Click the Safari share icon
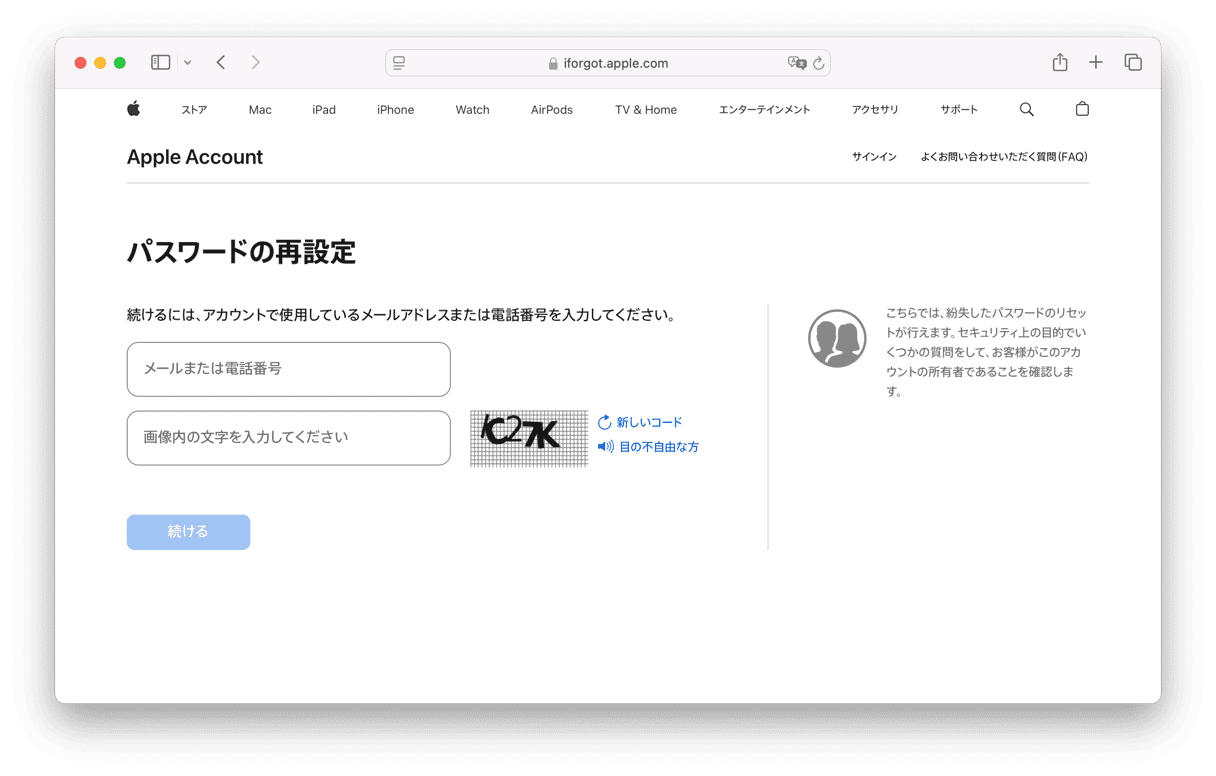 click(1060, 63)
